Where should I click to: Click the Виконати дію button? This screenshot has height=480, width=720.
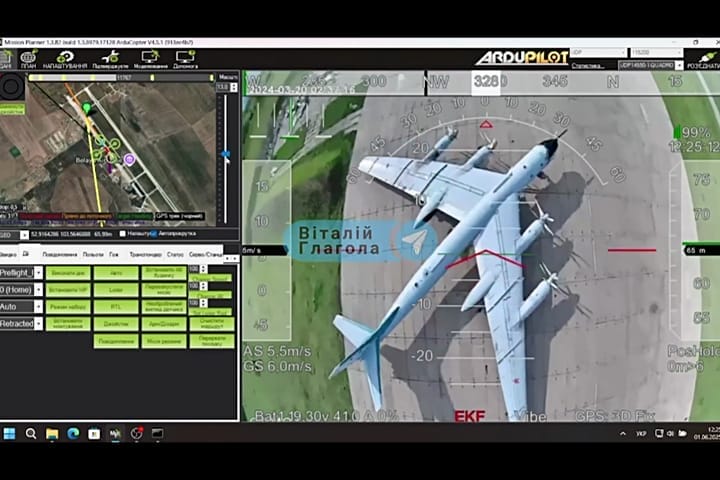point(68,273)
